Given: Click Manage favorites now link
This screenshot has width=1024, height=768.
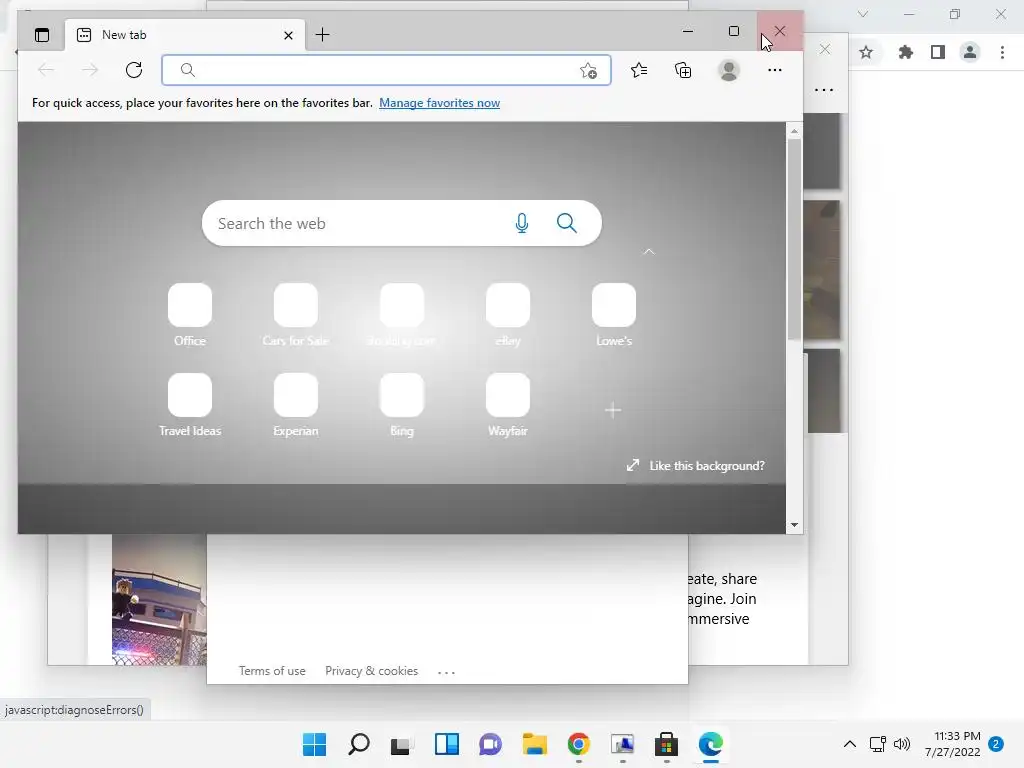Looking at the screenshot, I should click(440, 103).
